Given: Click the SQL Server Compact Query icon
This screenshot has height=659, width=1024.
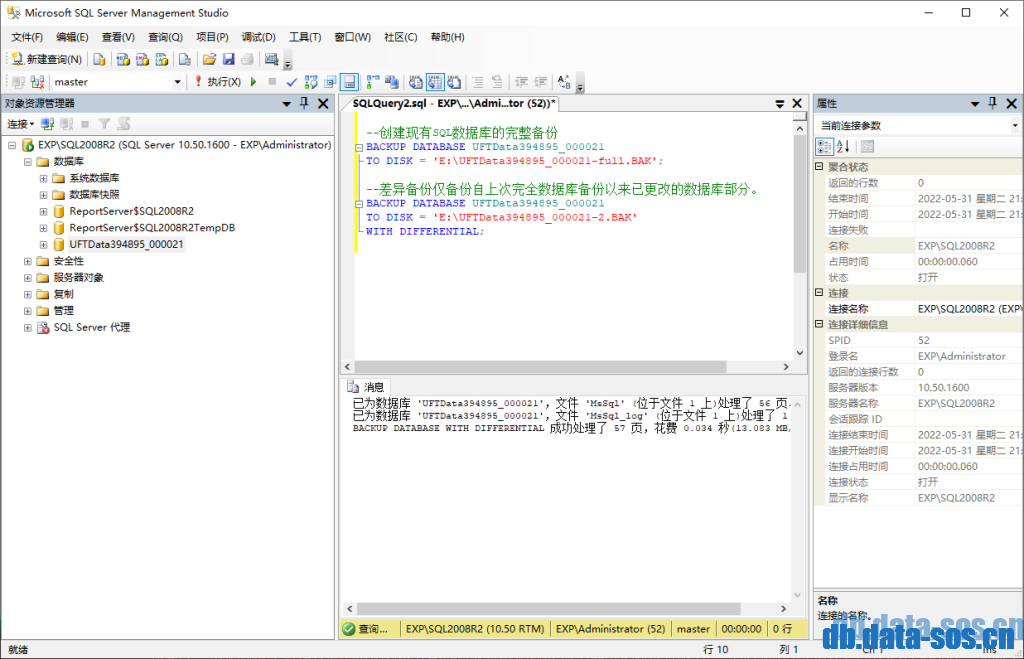Looking at the screenshot, I should pyautogui.click(x=185, y=59).
